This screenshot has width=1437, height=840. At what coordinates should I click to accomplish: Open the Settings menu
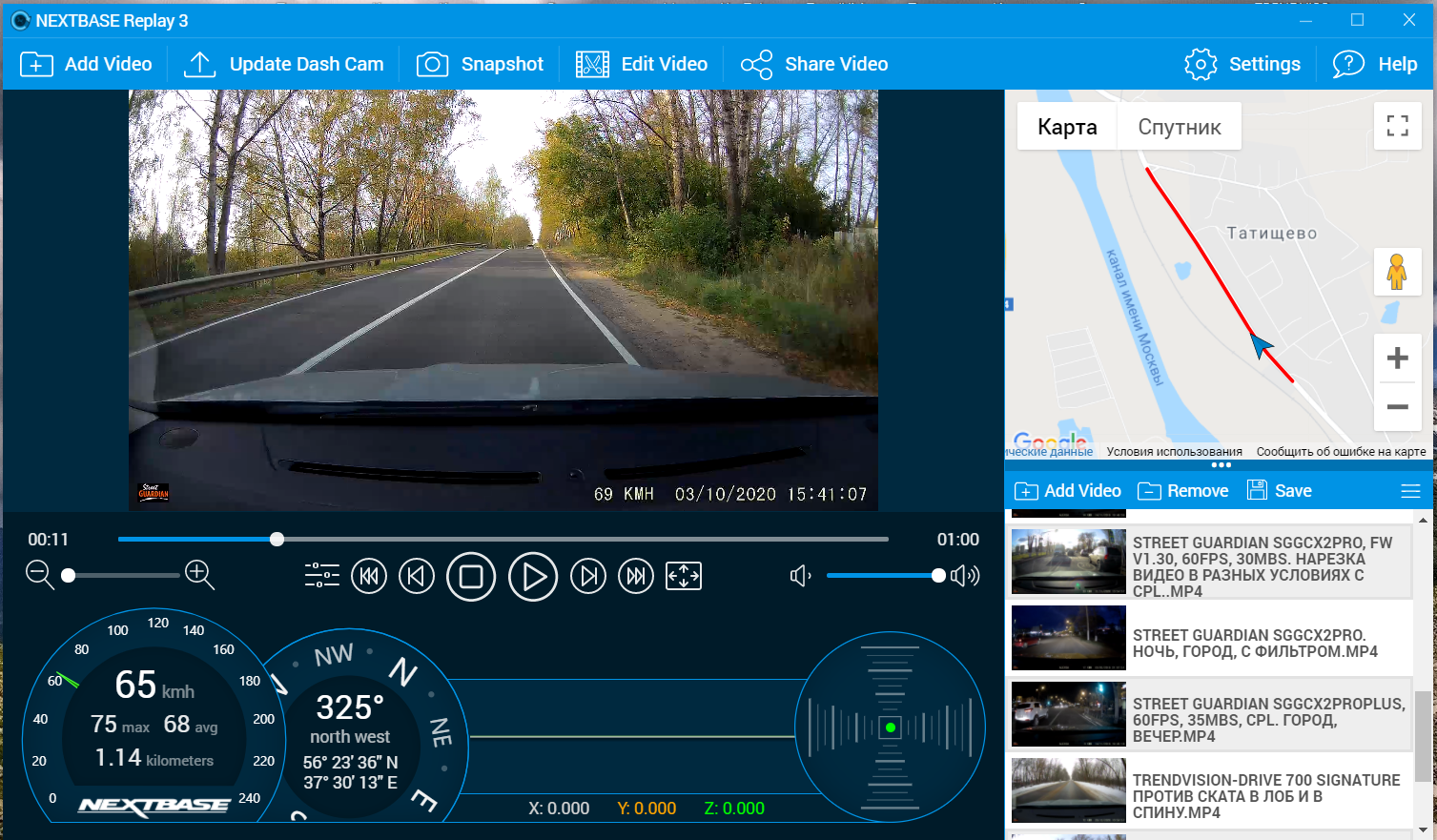click(1242, 64)
